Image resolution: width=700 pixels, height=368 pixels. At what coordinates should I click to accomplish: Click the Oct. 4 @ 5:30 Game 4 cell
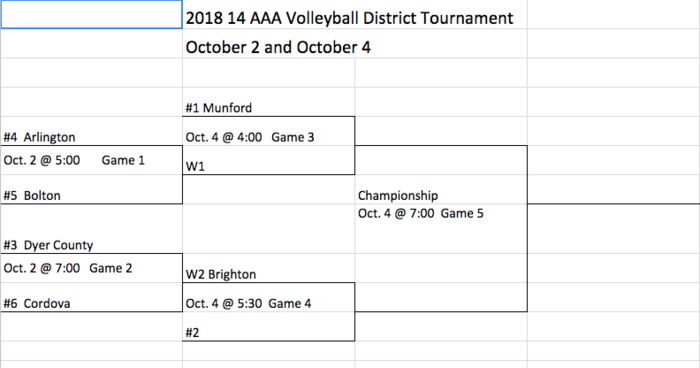click(x=268, y=297)
